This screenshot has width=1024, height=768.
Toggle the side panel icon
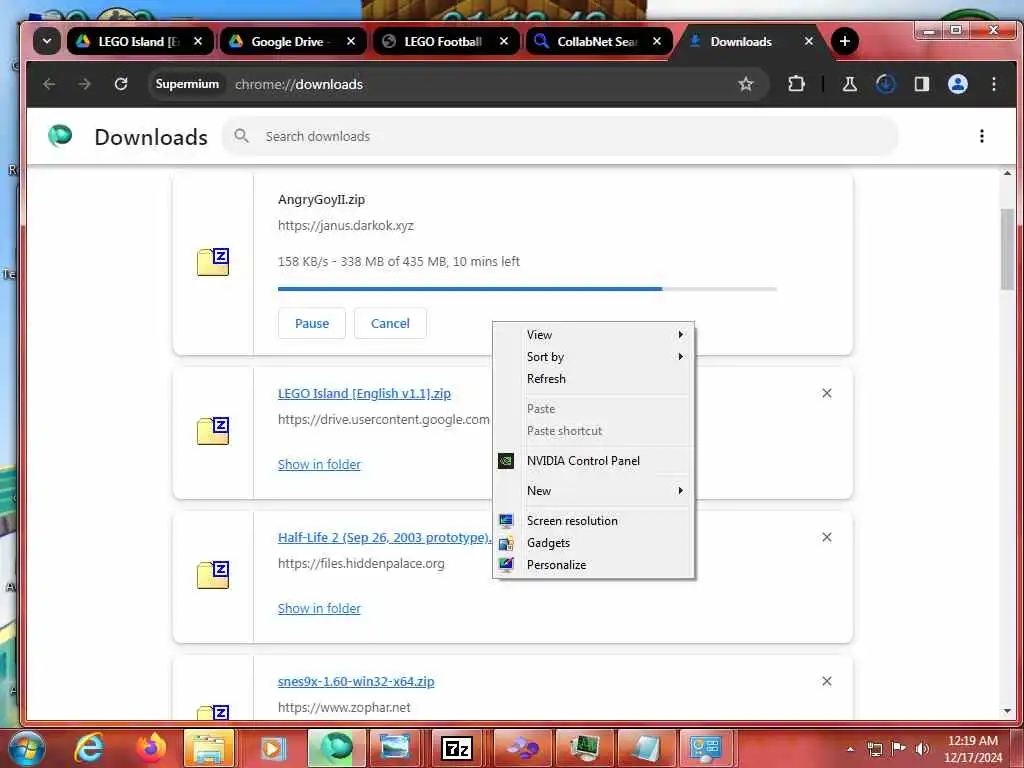point(921,84)
